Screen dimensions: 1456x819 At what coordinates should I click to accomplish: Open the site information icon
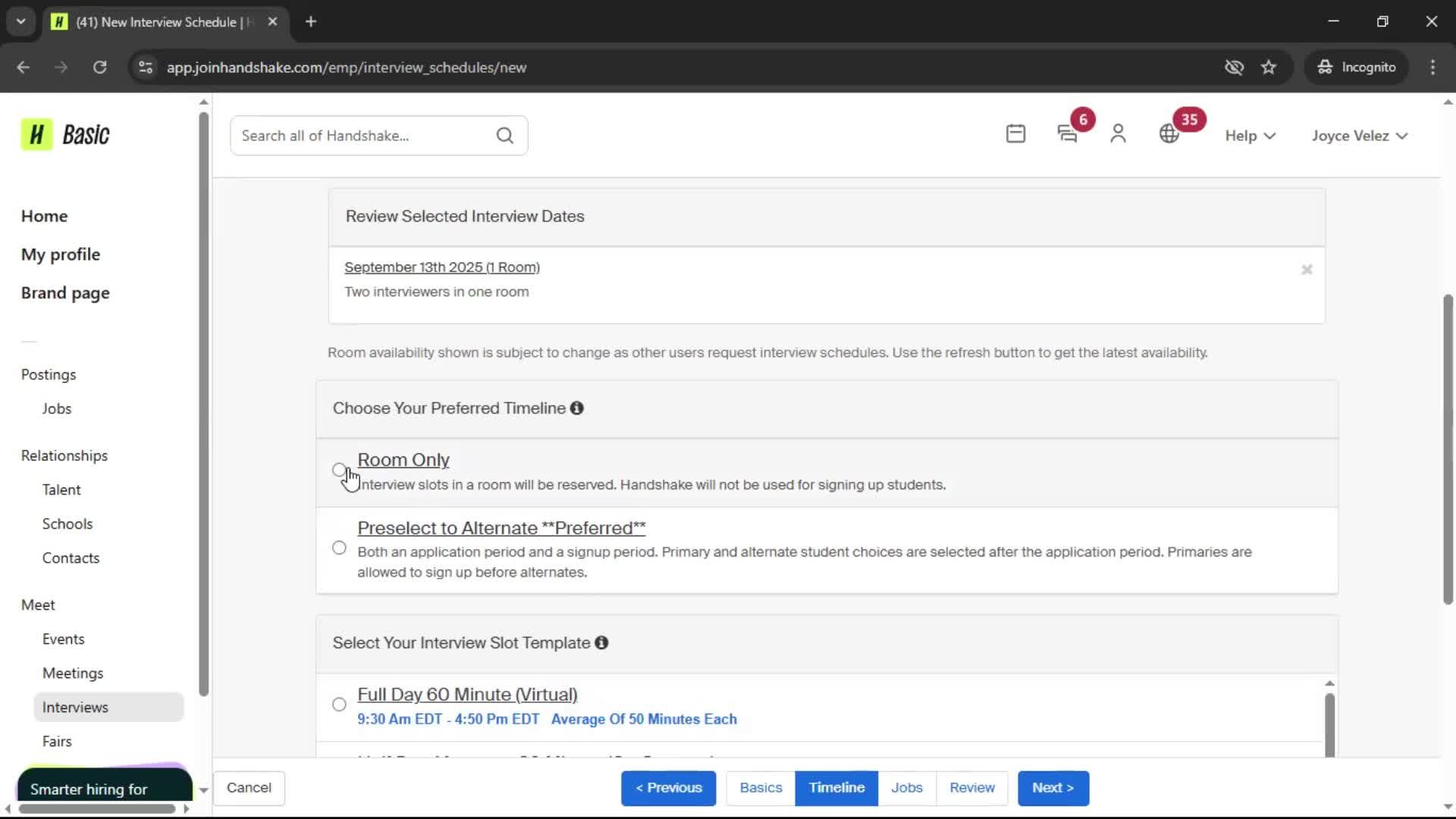point(146,67)
